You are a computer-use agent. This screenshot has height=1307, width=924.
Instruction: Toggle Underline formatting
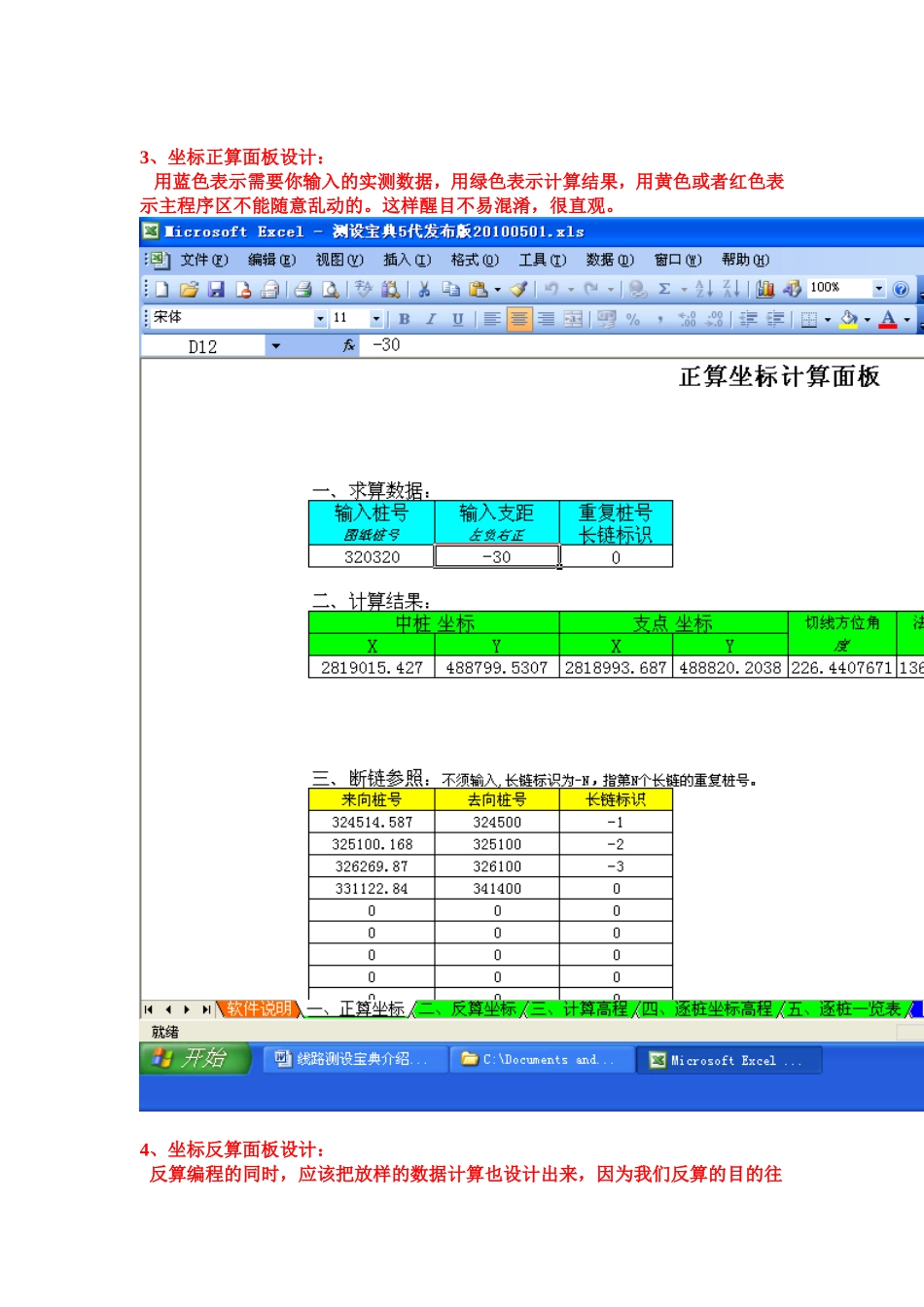[x=457, y=319]
